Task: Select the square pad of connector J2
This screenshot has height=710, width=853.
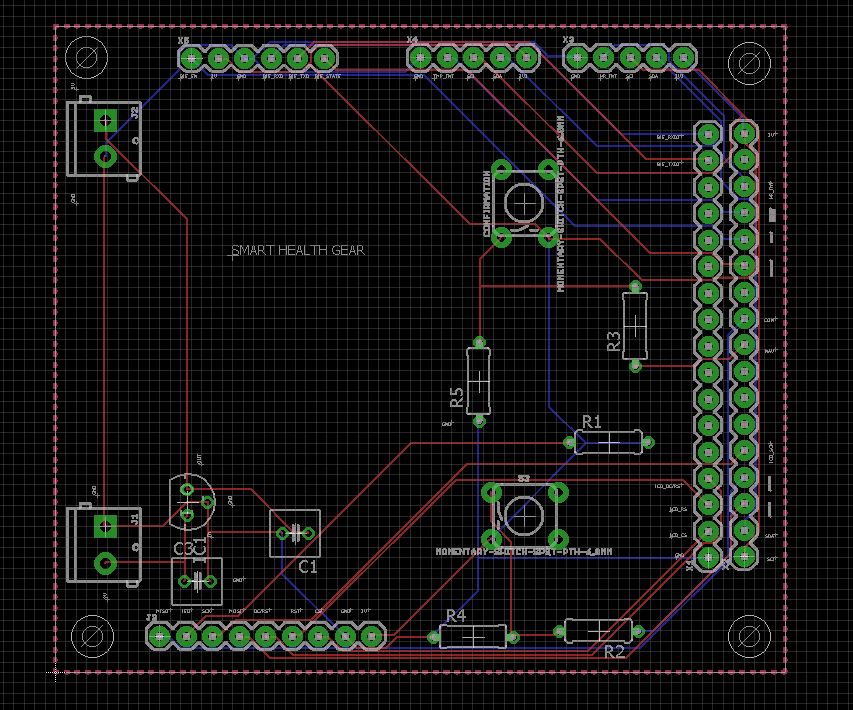Action: pyautogui.click(x=106, y=120)
